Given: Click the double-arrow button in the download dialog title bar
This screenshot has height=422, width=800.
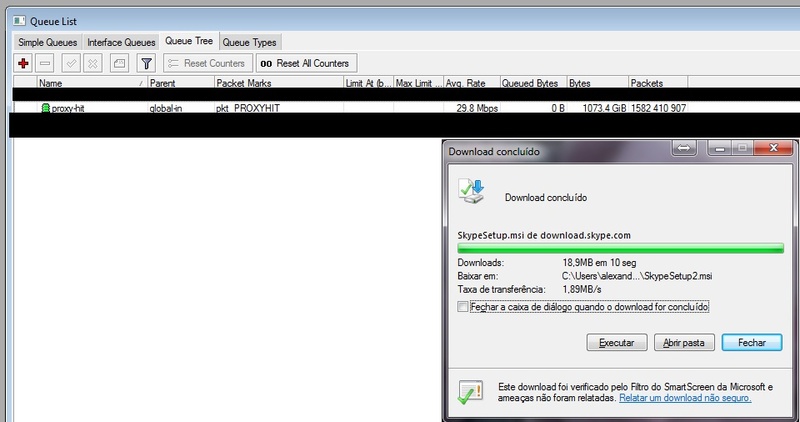Looking at the screenshot, I should [x=684, y=148].
